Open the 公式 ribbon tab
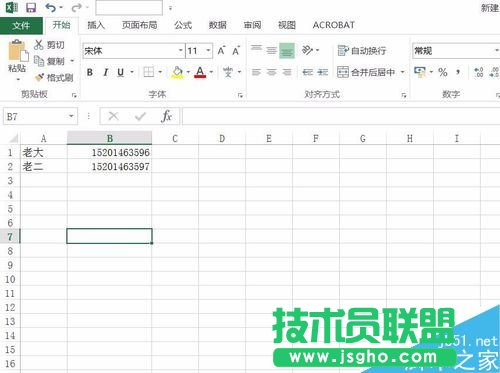This screenshot has width=500, height=373. click(x=183, y=25)
